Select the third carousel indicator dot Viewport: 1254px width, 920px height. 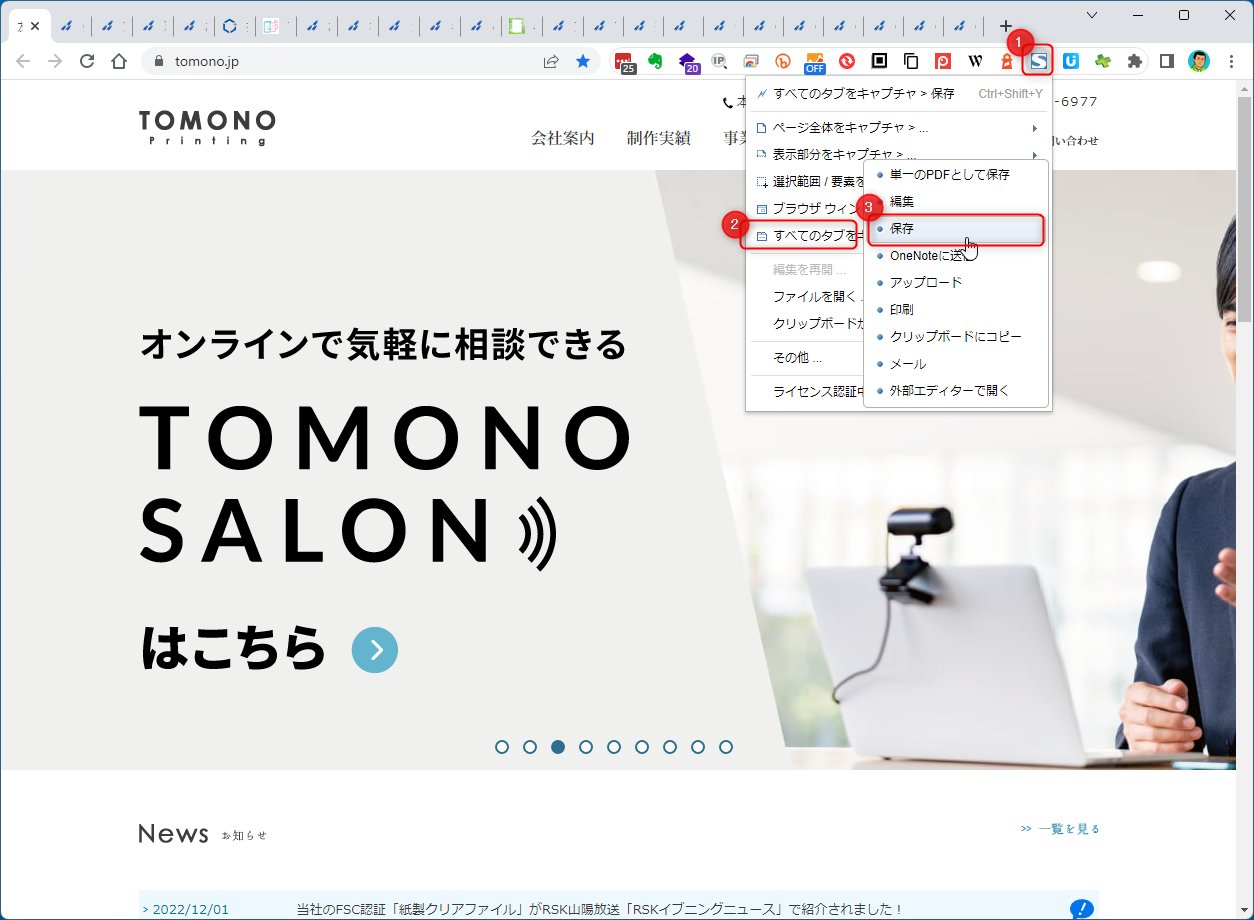[557, 746]
